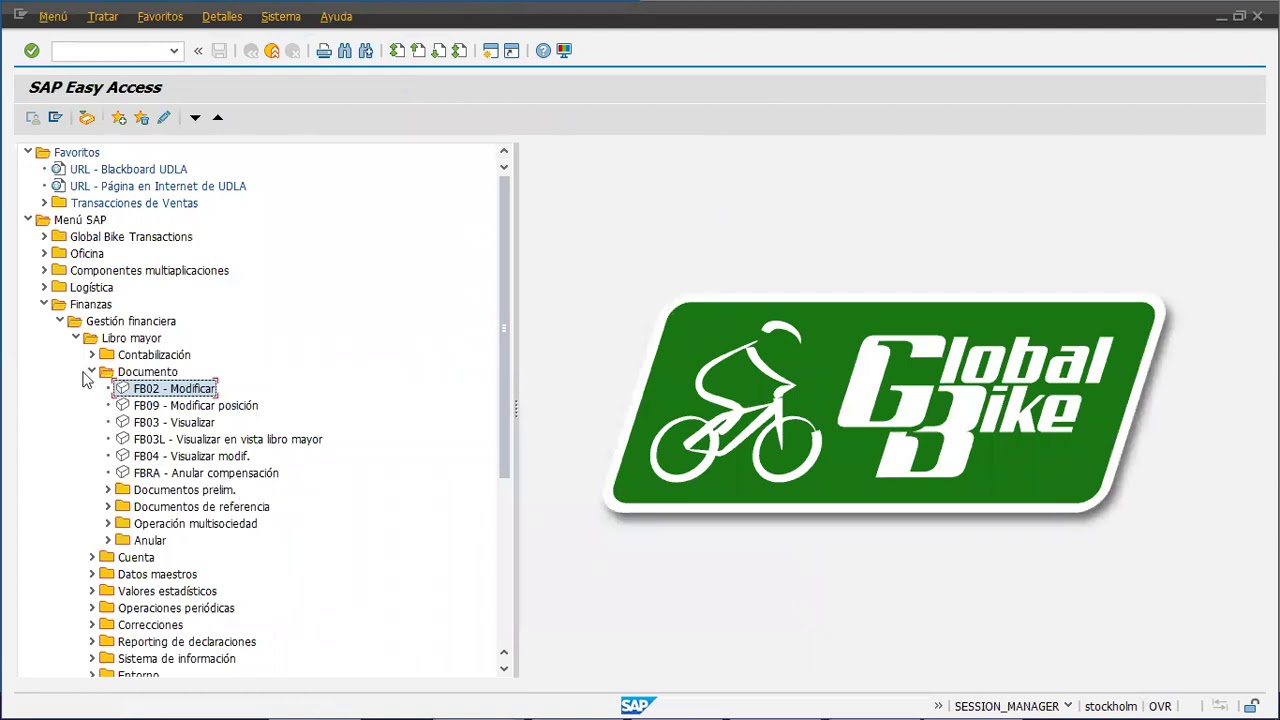Open the Menú menu
Viewport: 1280px width, 720px height.
click(53, 17)
